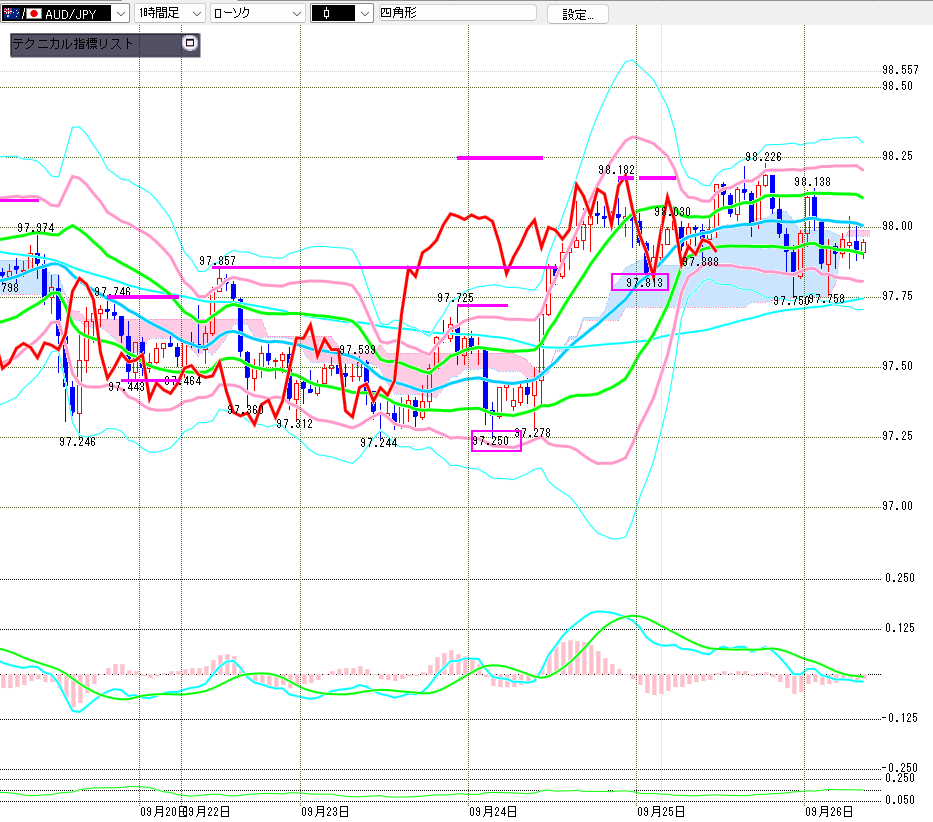Click the 97.244 low price label
The height and width of the screenshot is (822, 933).
[379, 442]
